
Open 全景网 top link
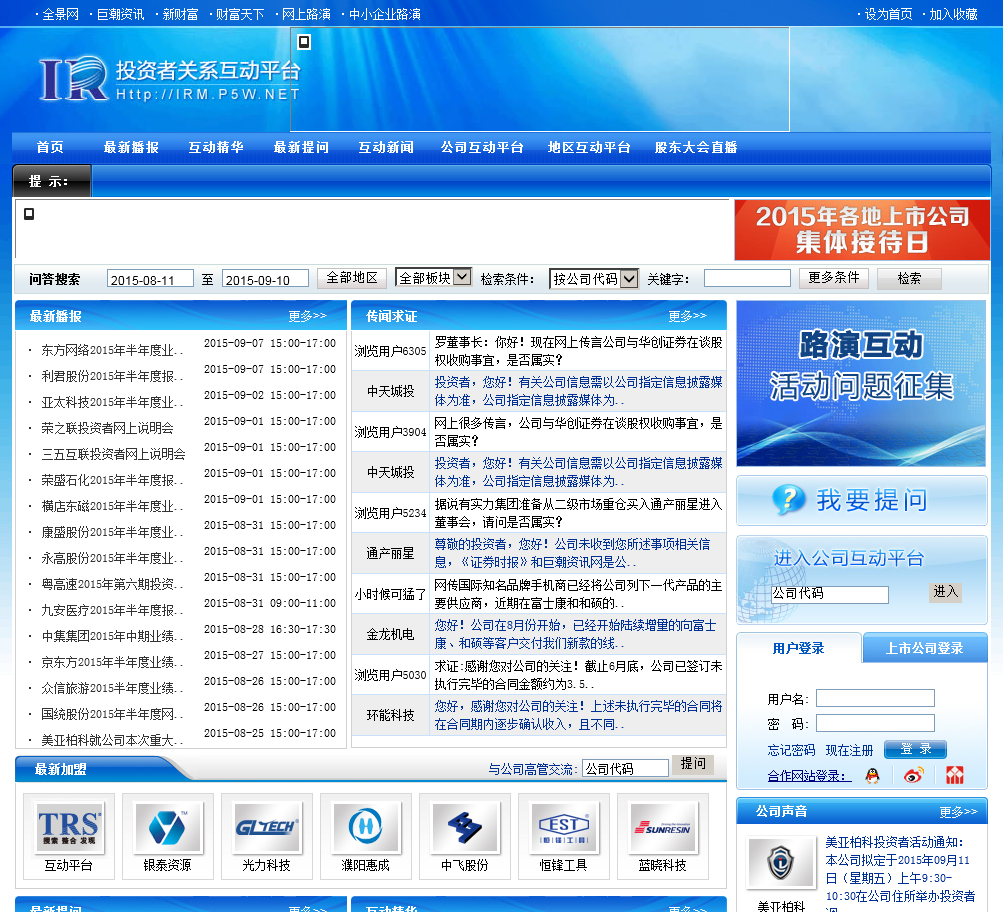coord(60,14)
